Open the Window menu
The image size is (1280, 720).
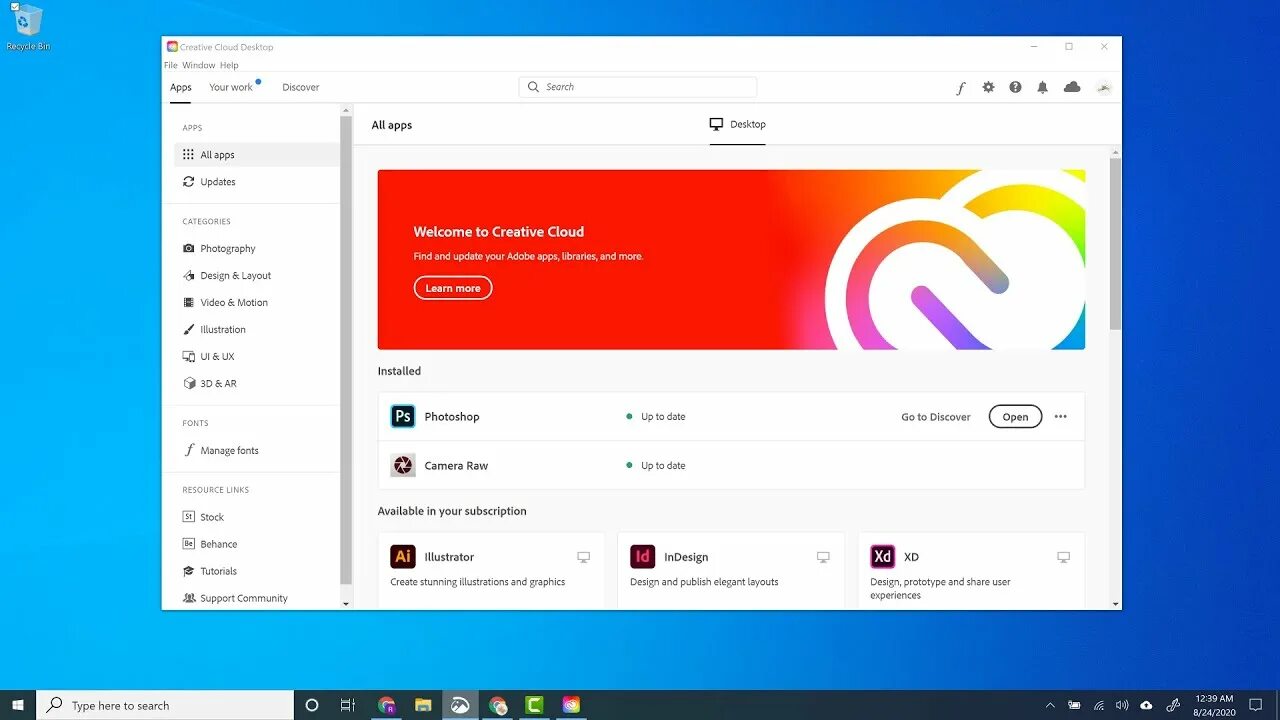point(199,65)
